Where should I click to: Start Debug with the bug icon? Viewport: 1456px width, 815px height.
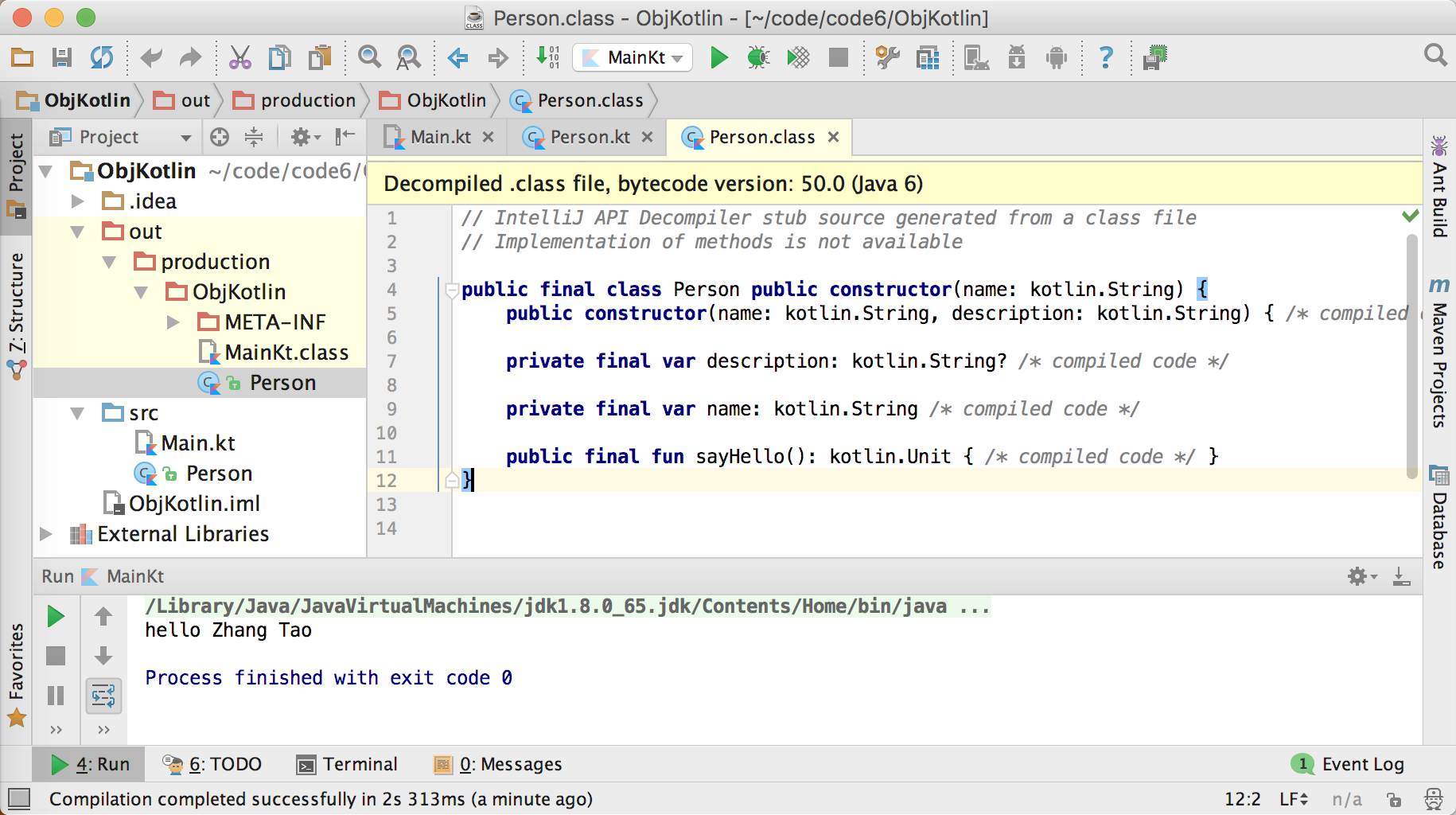click(758, 57)
